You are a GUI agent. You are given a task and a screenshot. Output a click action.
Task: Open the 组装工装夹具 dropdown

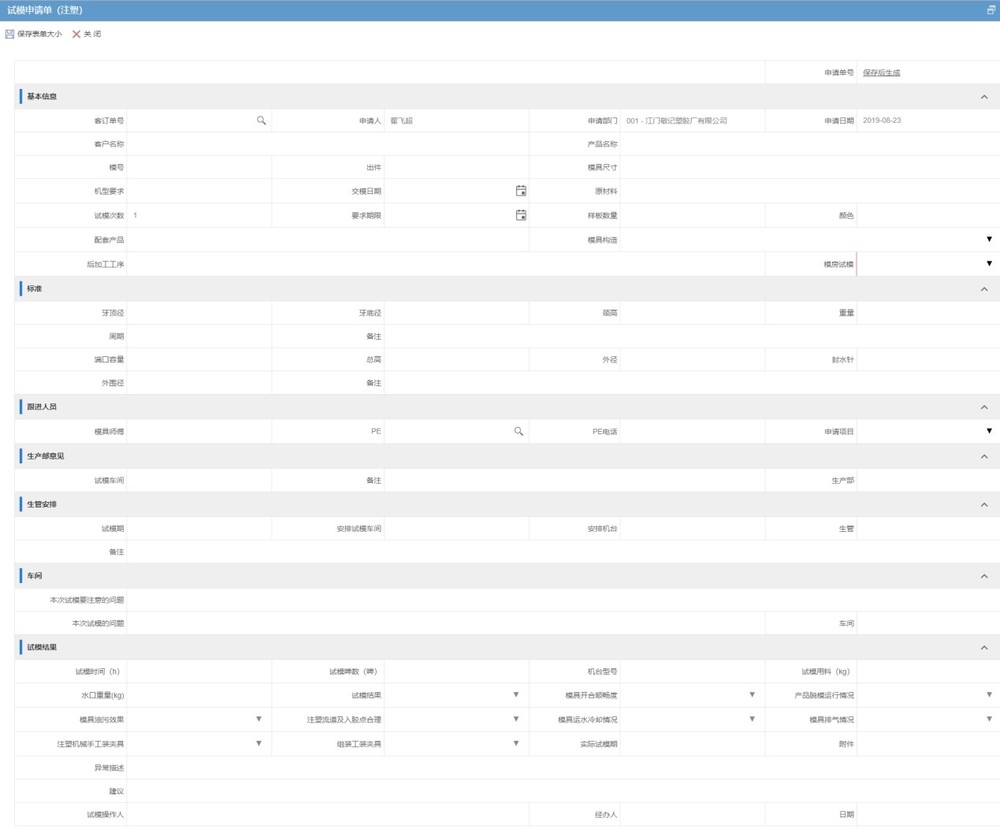[516, 743]
